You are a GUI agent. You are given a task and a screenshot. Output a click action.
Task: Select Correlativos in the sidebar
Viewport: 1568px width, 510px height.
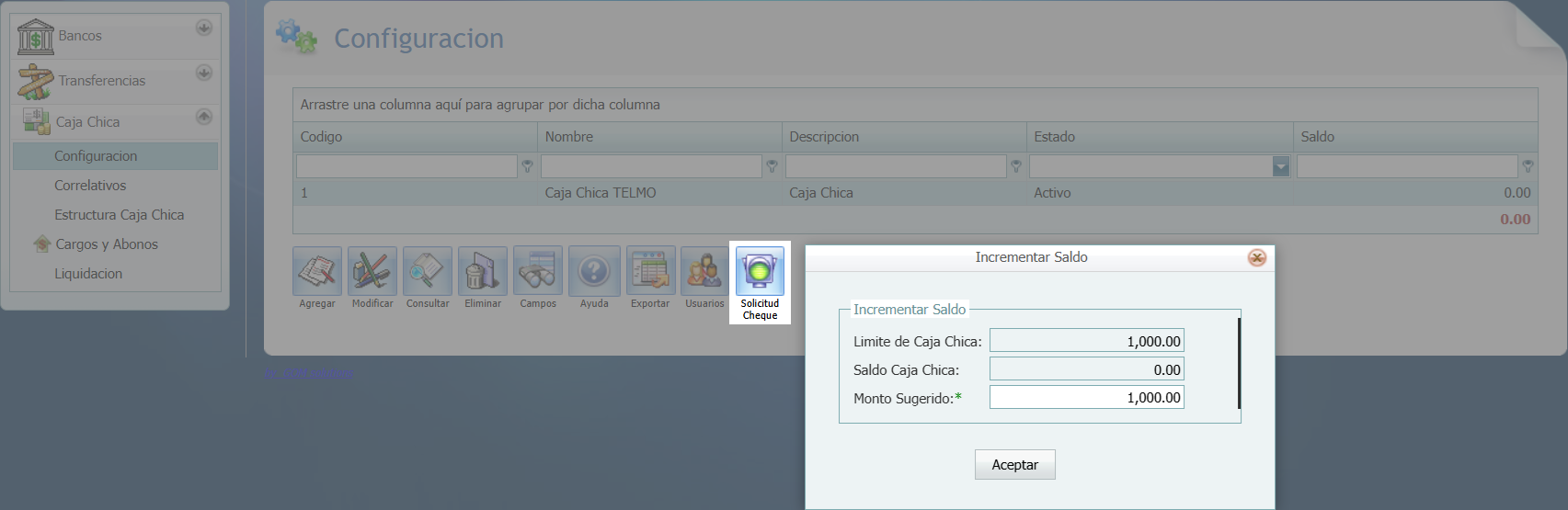tap(90, 186)
